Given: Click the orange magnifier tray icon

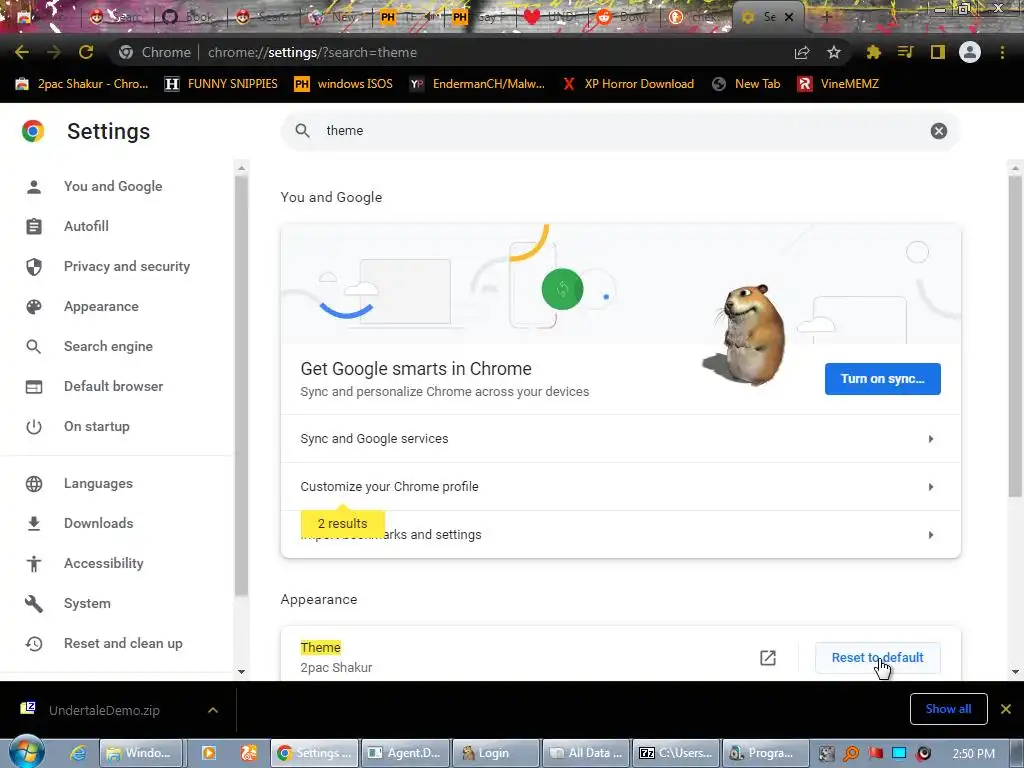Looking at the screenshot, I should click(851, 753).
